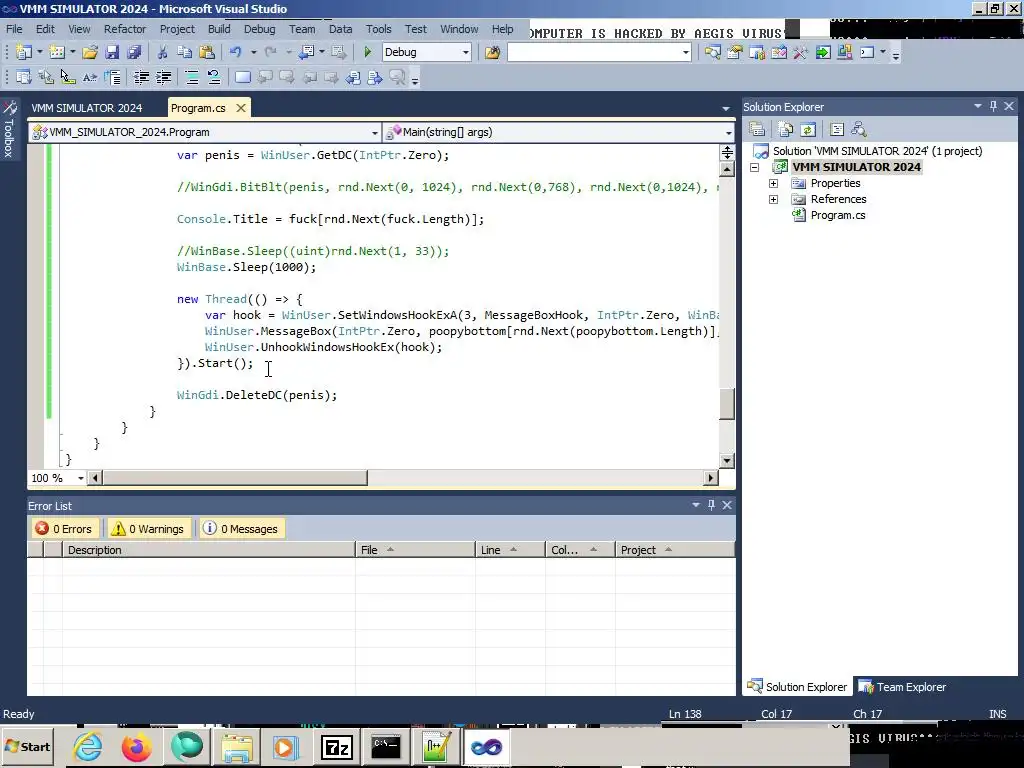The height and width of the screenshot is (768, 1024).
Task: Click the Open File folder icon
Action: 90,52
